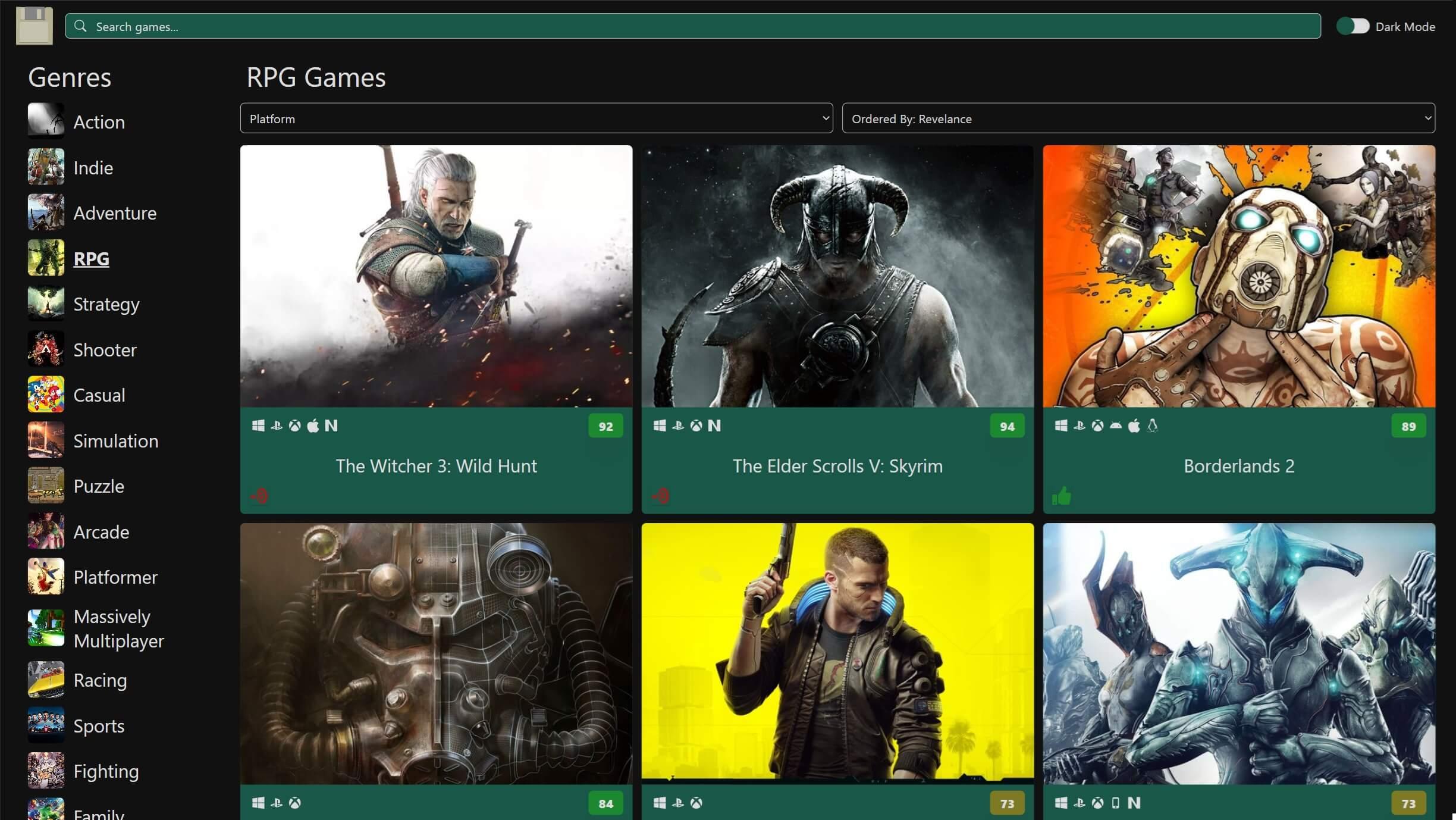This screenshot has height=820, width=1456.
Task: Click the Windows platform icon on The Witcher 3 card
Action: point(258,425)
